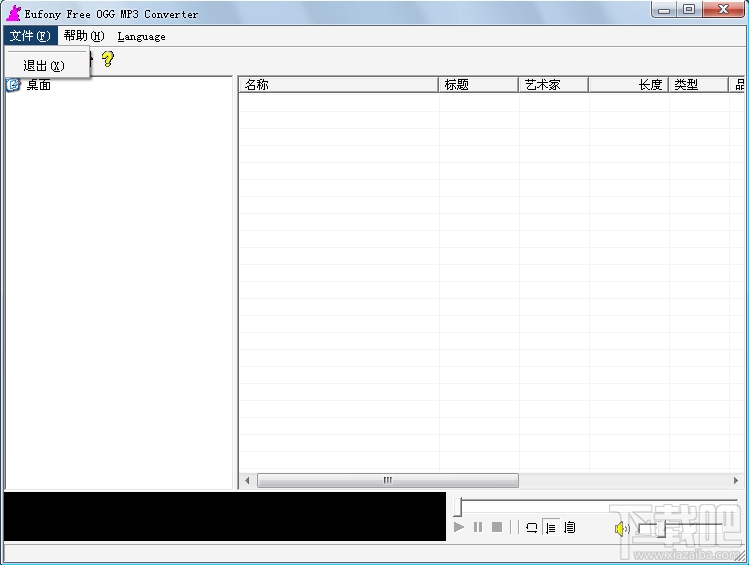Screen dimensions: 749x565
Task: Click the pink Eufony application icon in title bar
Action: [x=13, y=13]
